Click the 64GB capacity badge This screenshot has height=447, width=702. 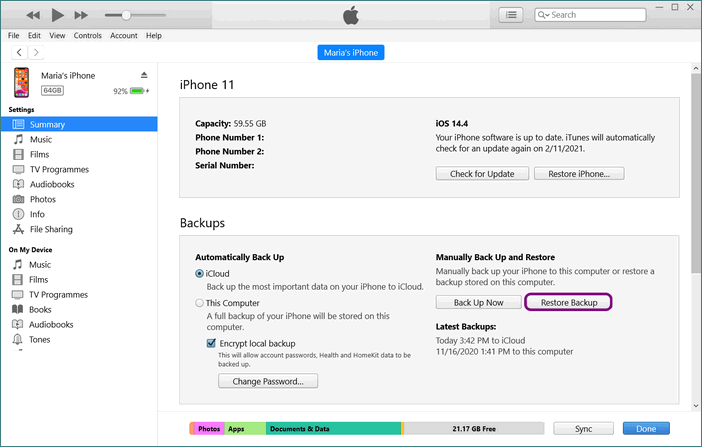coord(52,90)
